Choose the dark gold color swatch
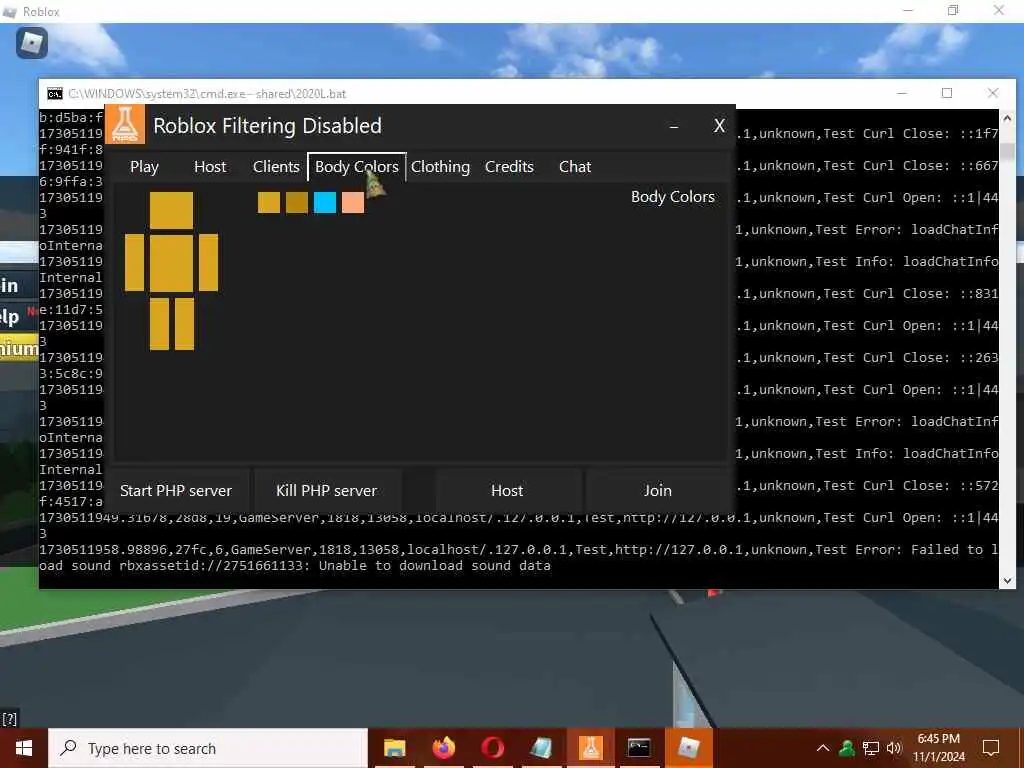 (x=296, y=202)
